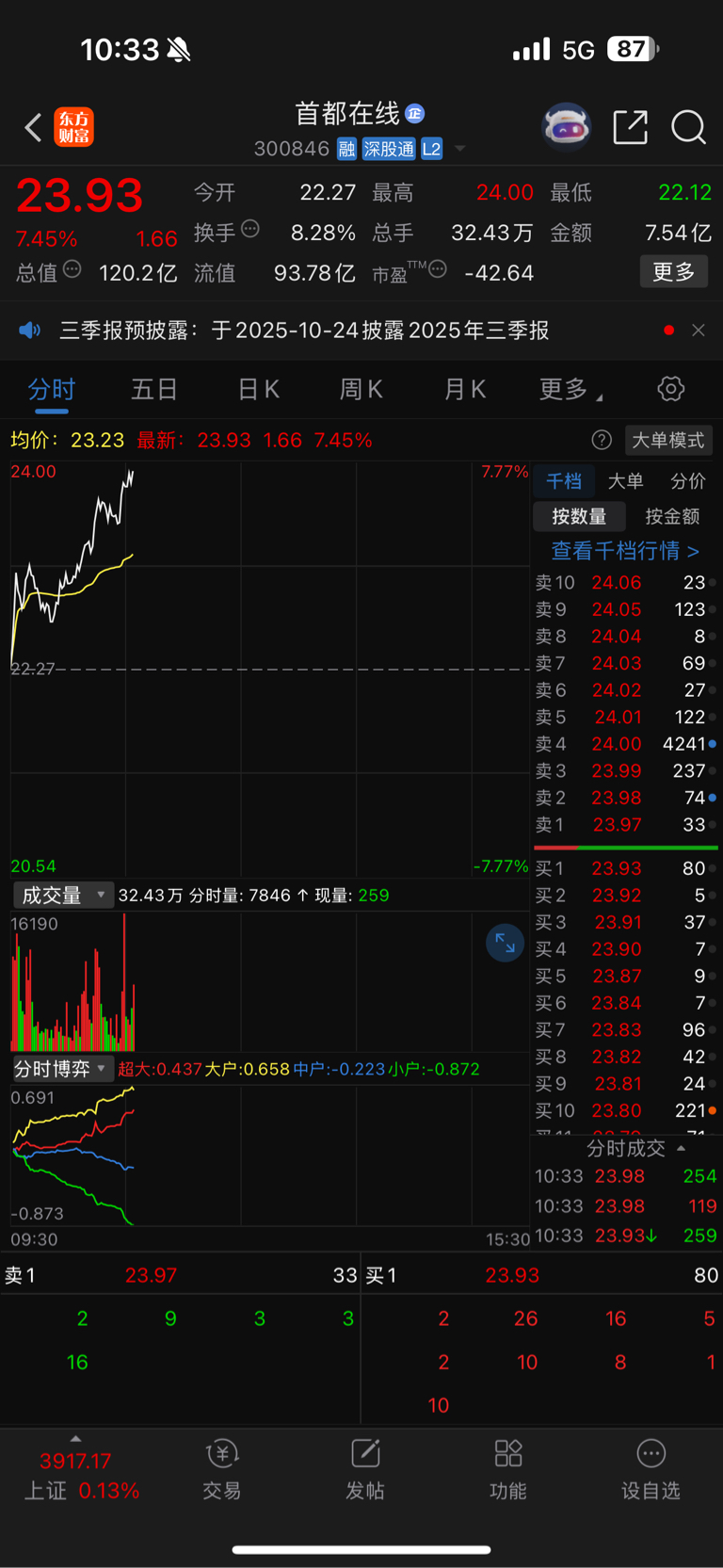The height and width of the screenshot is (1568, 723).
Task: Select 按数量 display option
Action: click(579, 516)
